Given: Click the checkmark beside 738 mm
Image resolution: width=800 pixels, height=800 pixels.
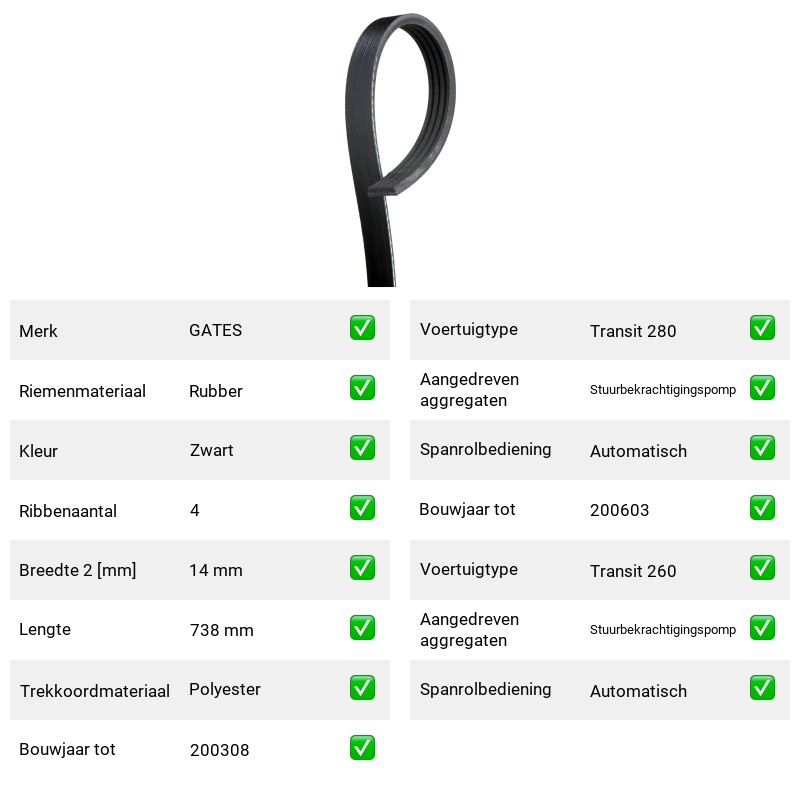Looking at the screenshot, I should tap(362, 628).
